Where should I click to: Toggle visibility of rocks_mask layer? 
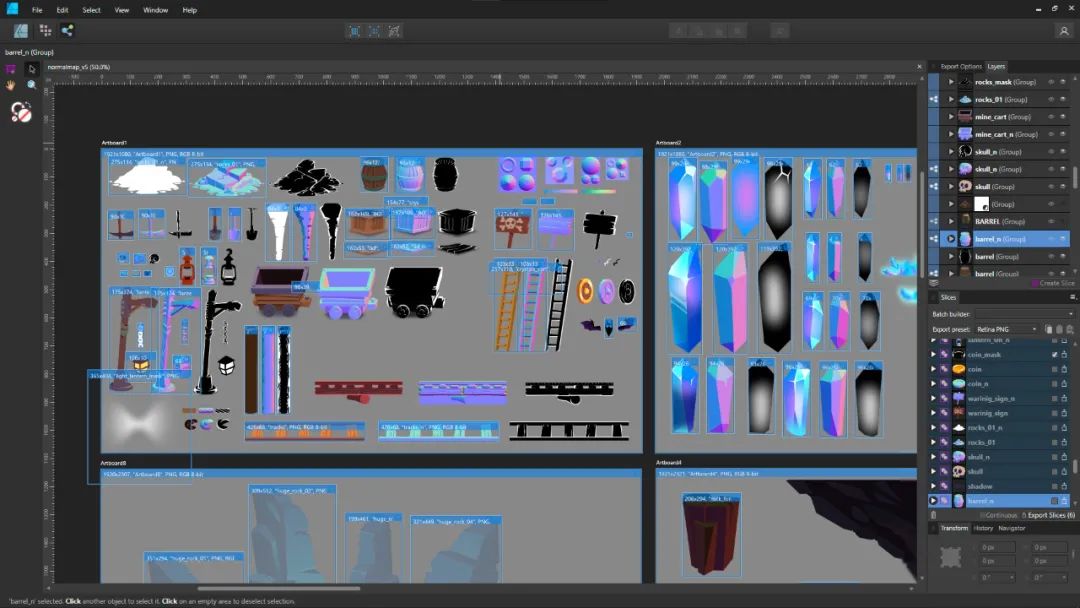tap(1051, 82)
